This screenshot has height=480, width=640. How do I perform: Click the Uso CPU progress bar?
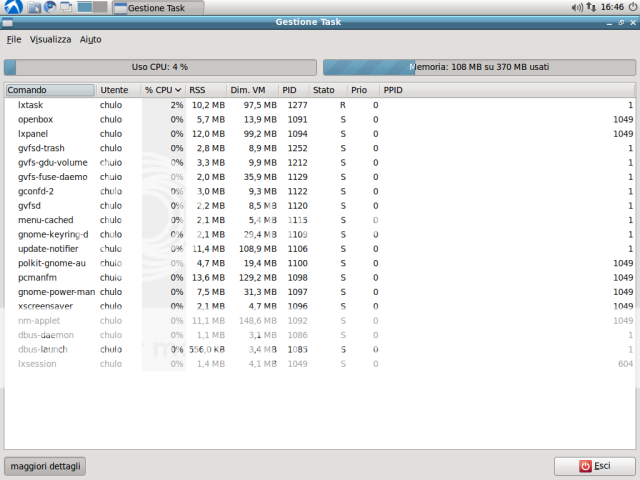(x=160, y=67)
